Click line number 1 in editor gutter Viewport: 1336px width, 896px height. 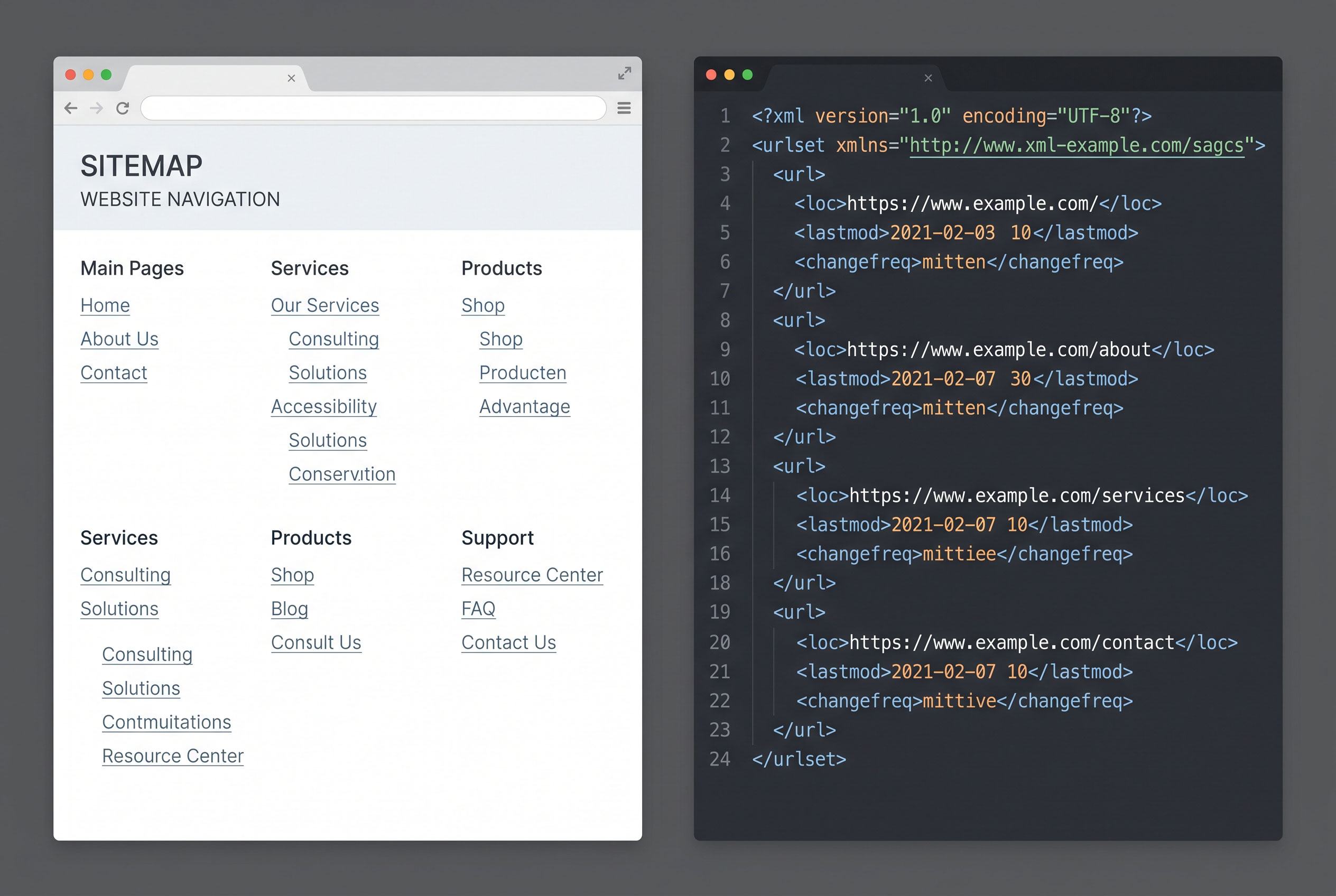[725, 116]
